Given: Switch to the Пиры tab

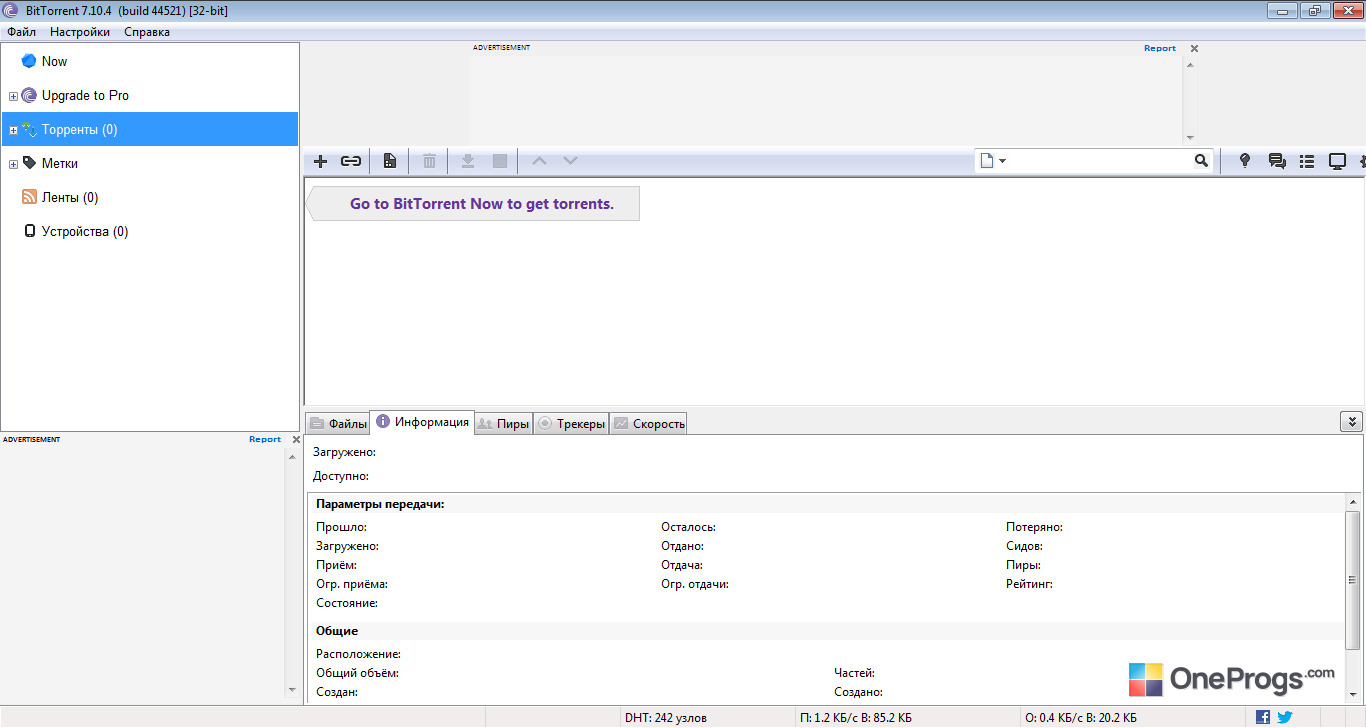Looking at the screenshot, I should (x=503, y=424).
